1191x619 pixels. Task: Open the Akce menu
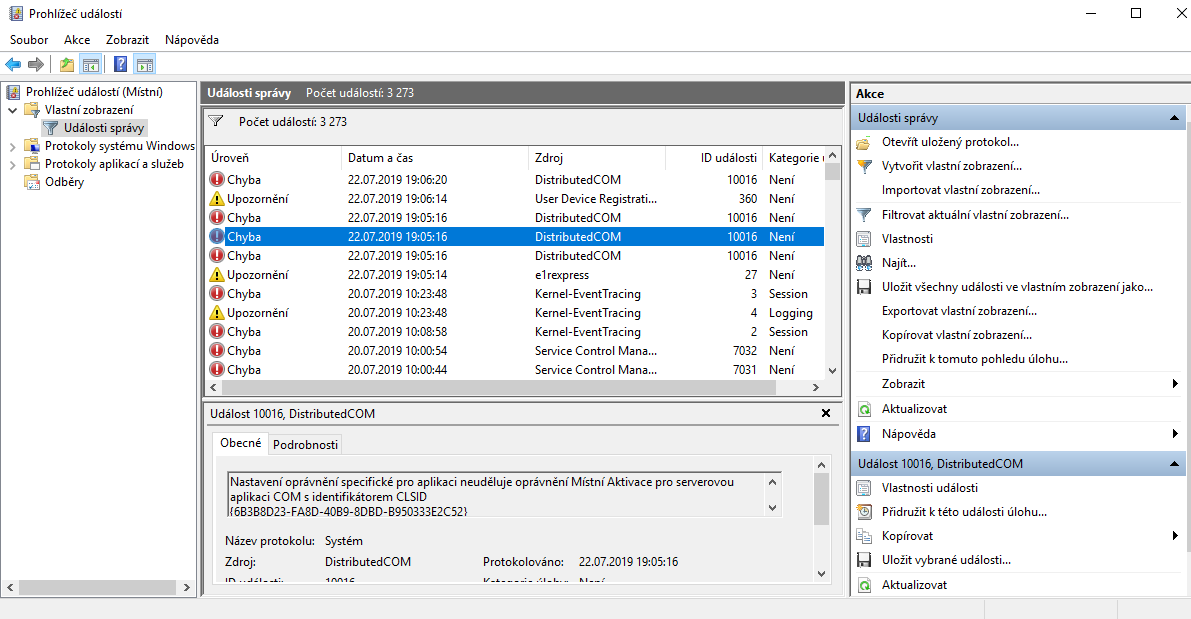pos(77,40)
